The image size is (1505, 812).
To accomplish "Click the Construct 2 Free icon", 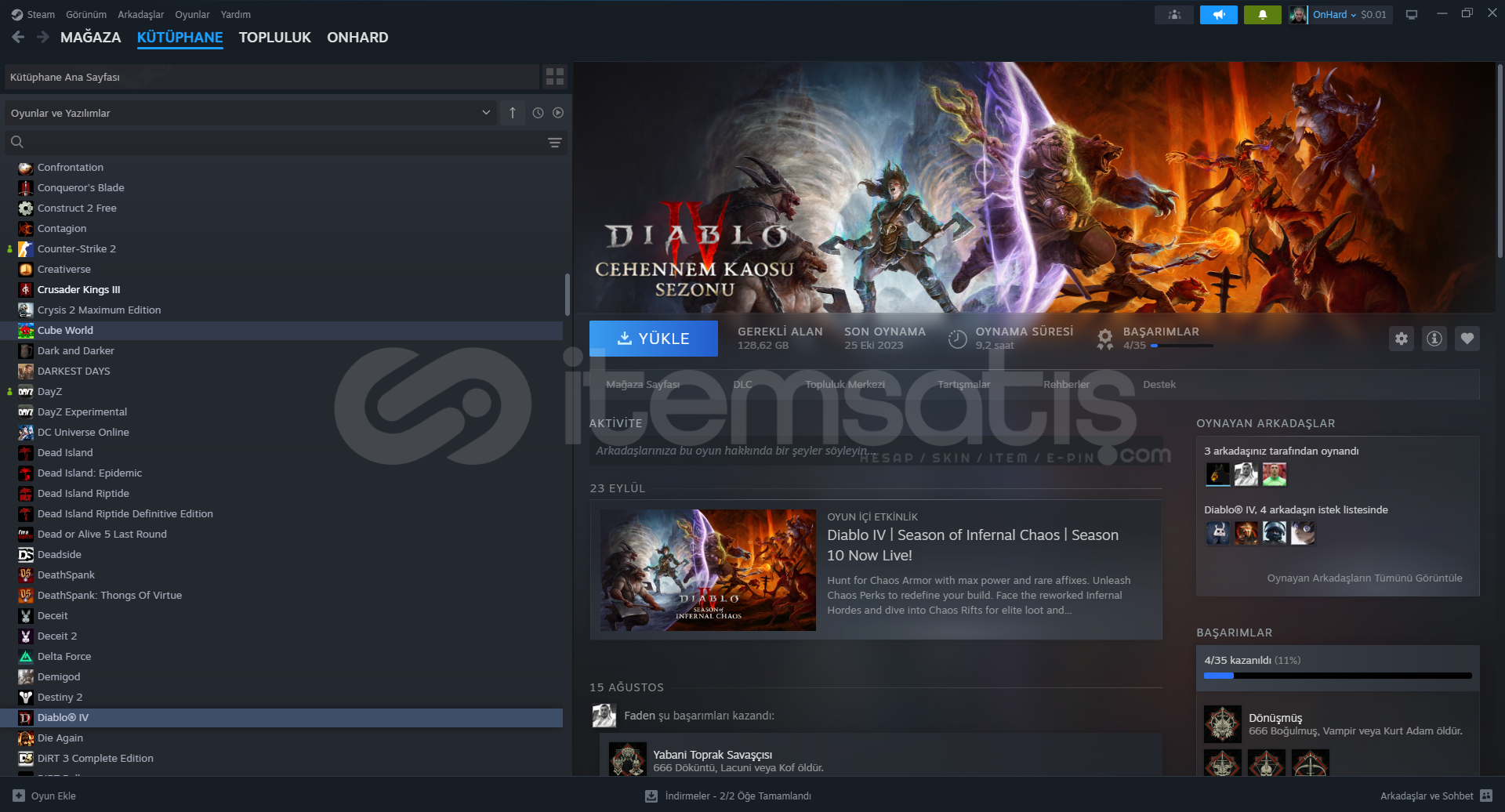I will 26,208.
